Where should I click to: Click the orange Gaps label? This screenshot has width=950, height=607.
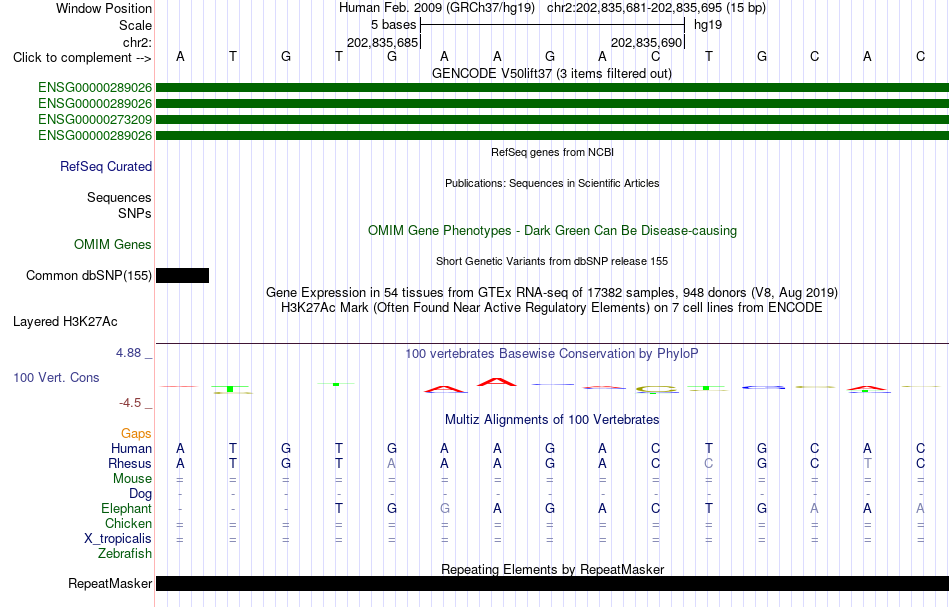tap(136, 433)
